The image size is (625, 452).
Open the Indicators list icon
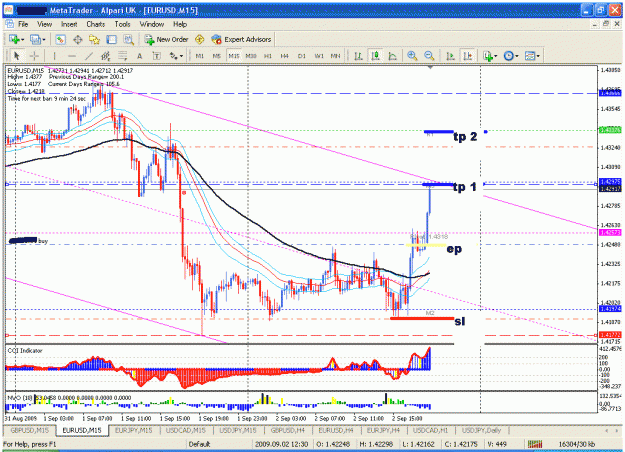point(487,56)
